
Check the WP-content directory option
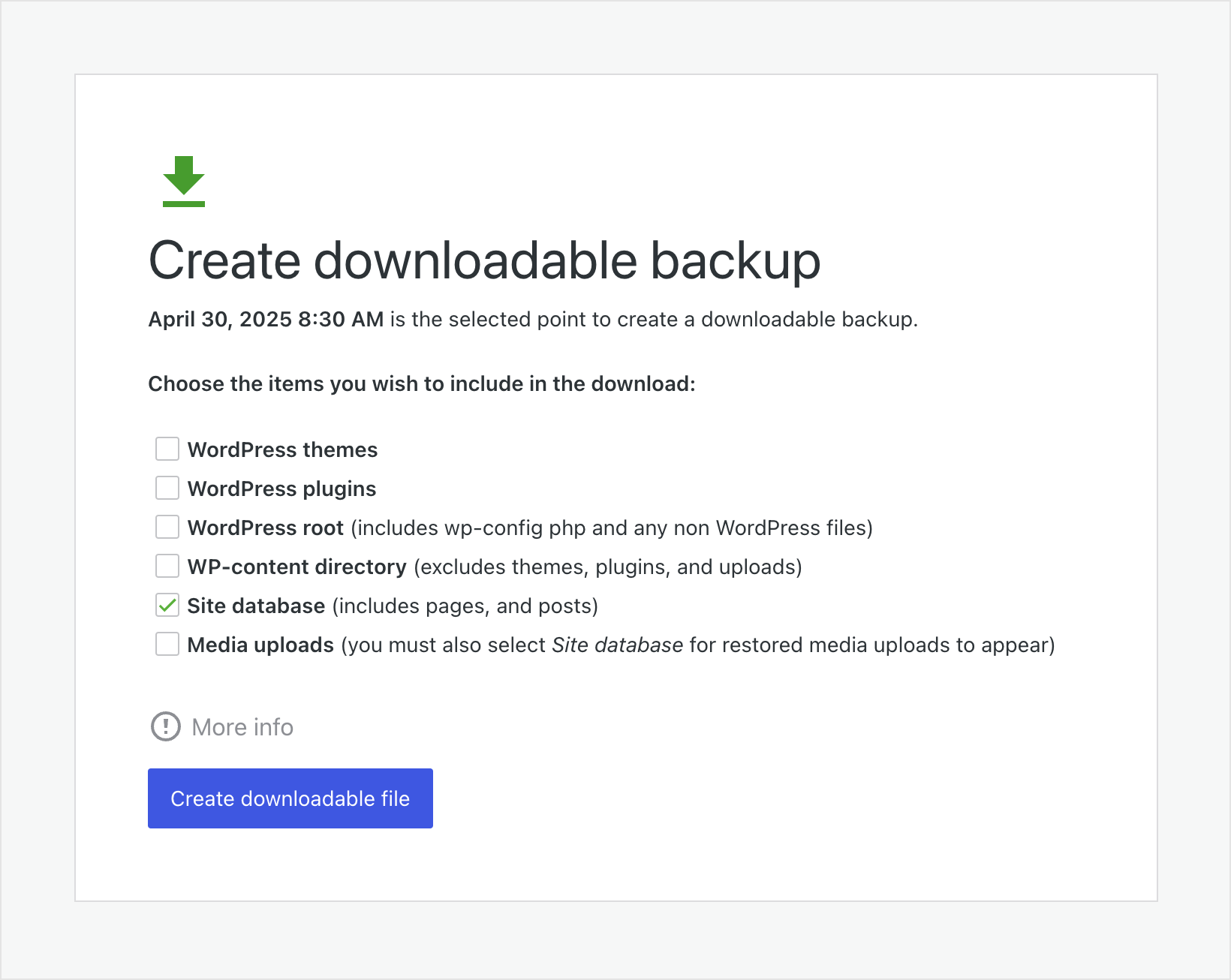pyautogui.click(x=167, y=566)
